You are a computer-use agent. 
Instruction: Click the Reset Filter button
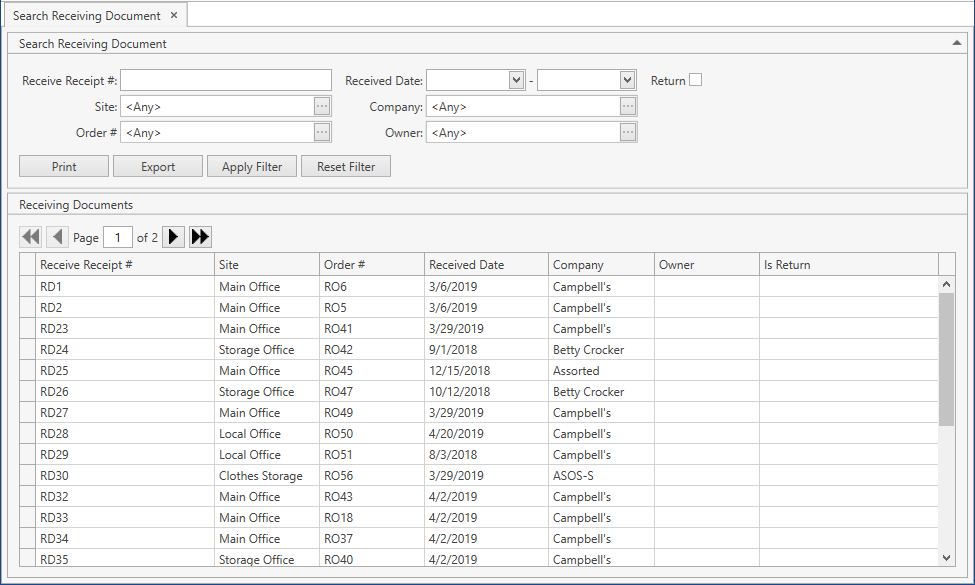coord(345,166)
